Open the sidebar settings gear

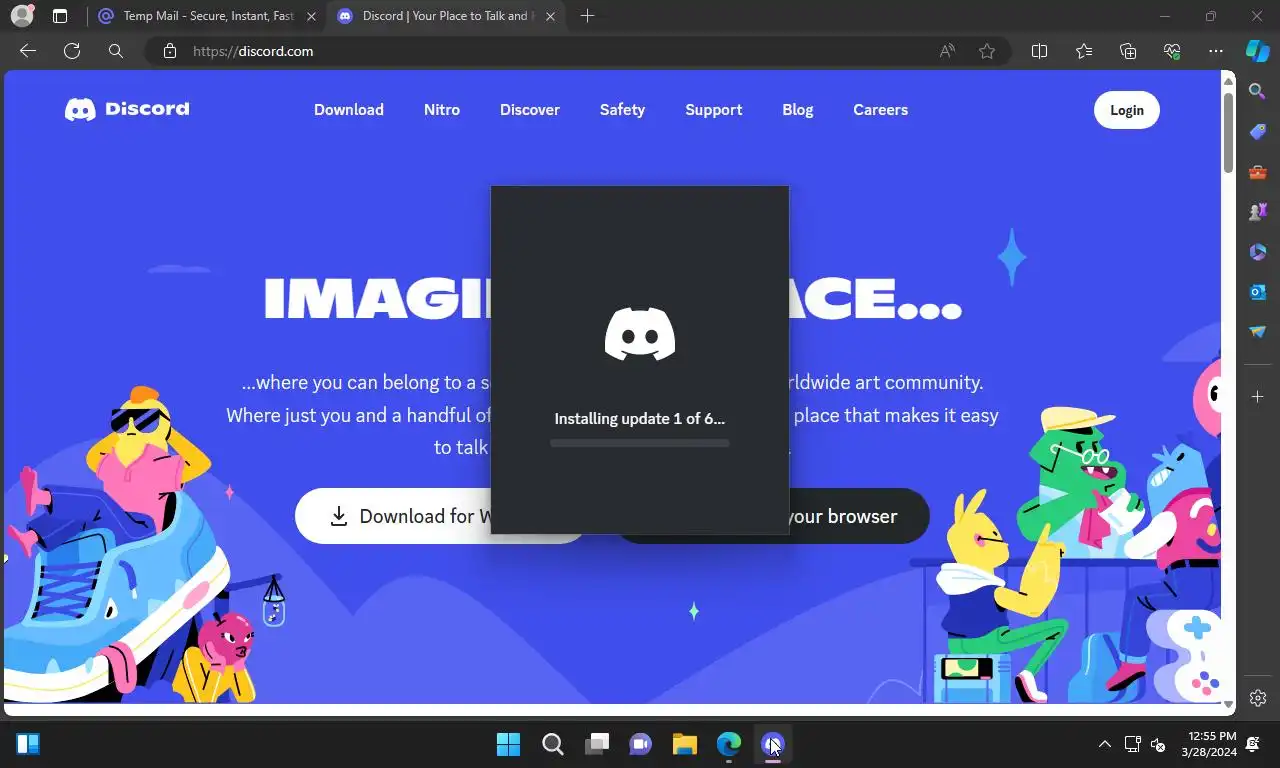coord(1258,698)
